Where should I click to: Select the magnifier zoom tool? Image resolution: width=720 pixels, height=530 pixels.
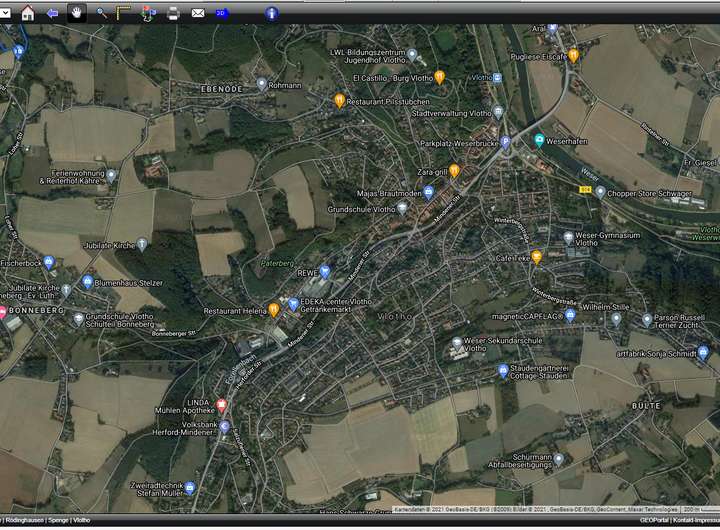102,13
